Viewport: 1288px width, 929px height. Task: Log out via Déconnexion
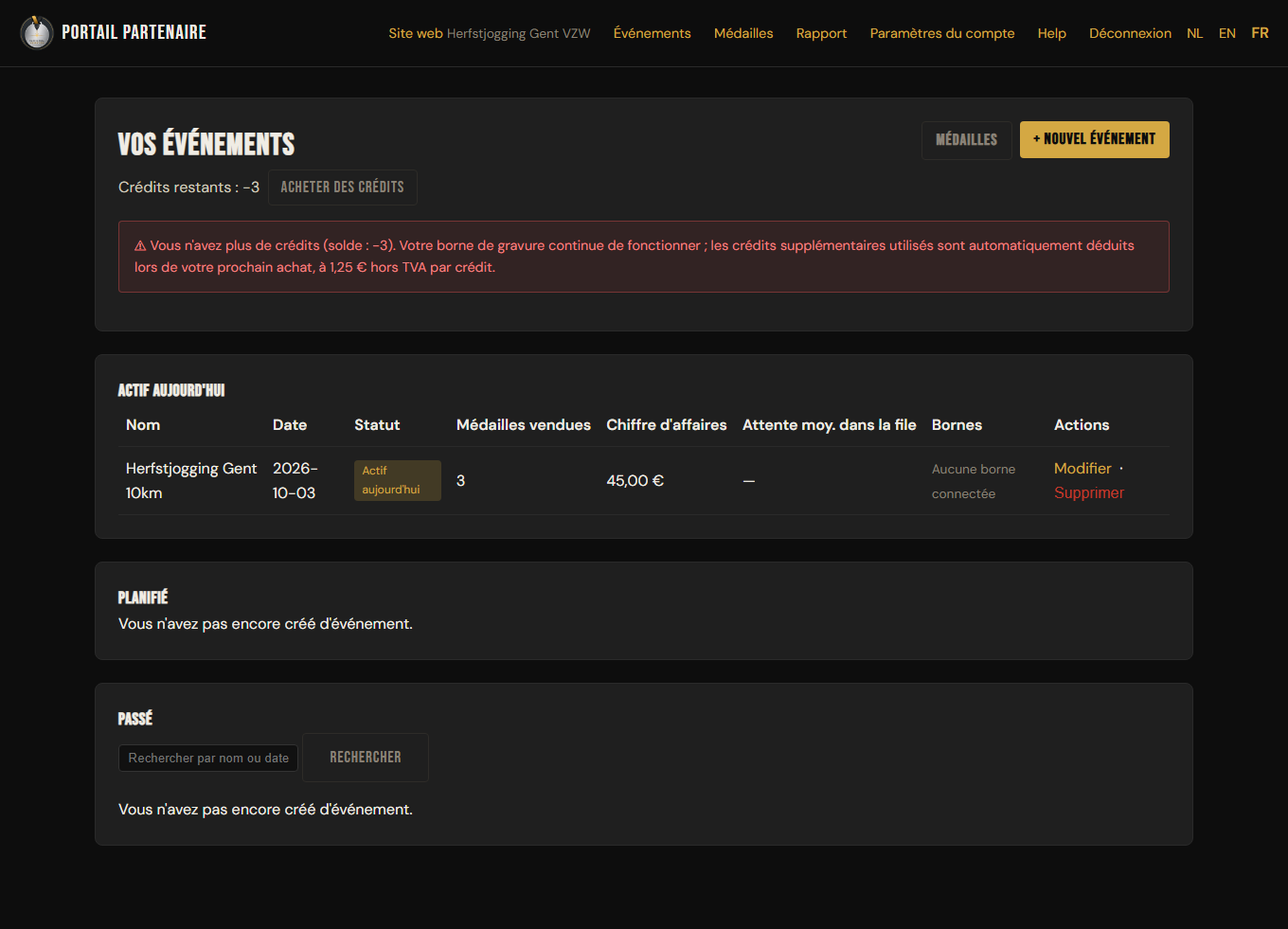1130,33
